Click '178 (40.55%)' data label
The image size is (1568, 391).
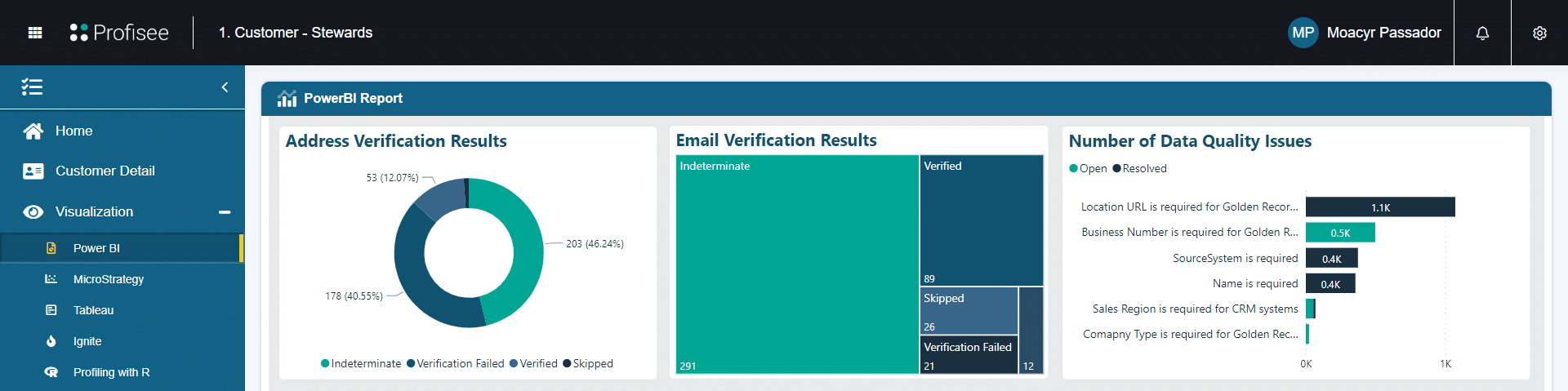(354, 296)
